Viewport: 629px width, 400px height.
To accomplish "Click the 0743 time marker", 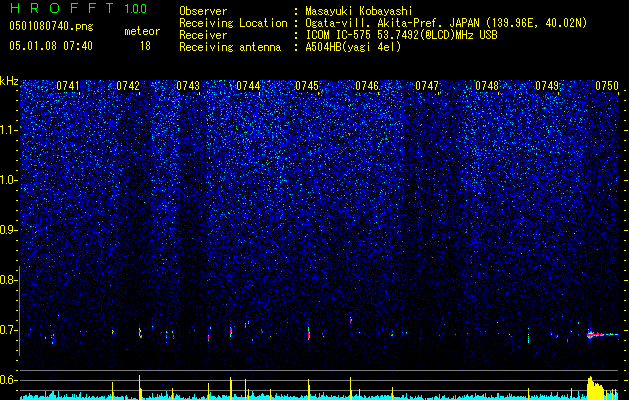I will click(188, 86).
